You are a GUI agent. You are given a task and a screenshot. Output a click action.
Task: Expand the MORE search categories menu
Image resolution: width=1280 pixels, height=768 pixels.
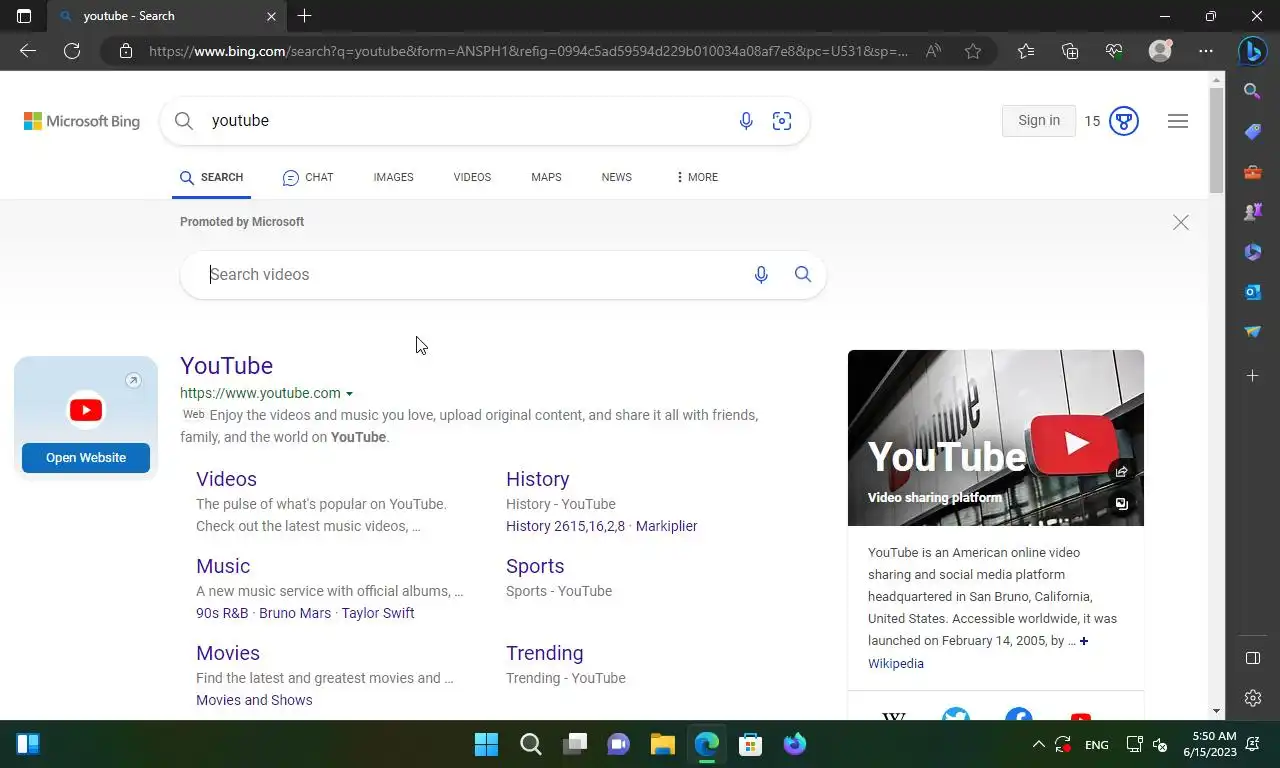[697, 177]
